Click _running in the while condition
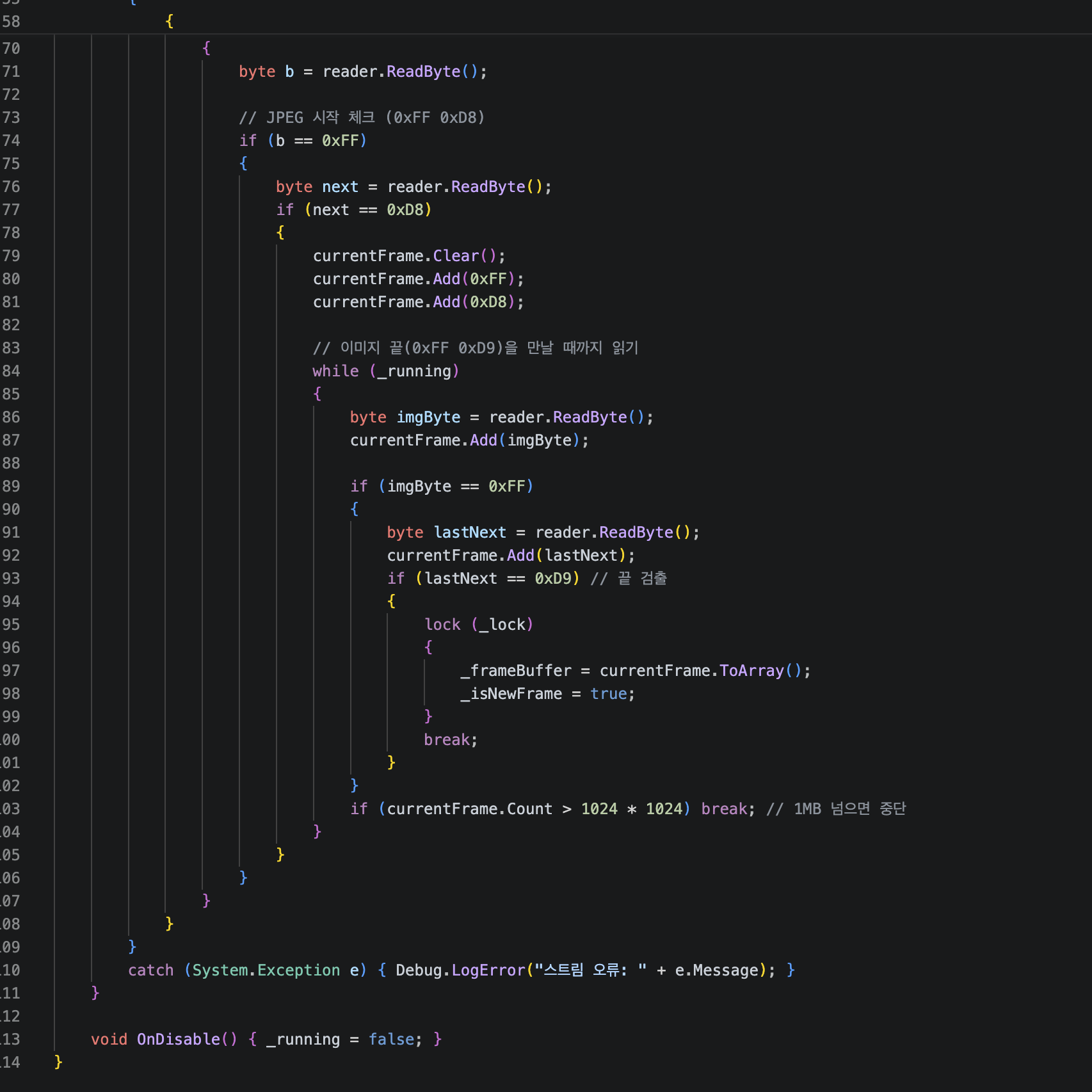Viewport: 1092px width, 1092px height. (414, 371)
